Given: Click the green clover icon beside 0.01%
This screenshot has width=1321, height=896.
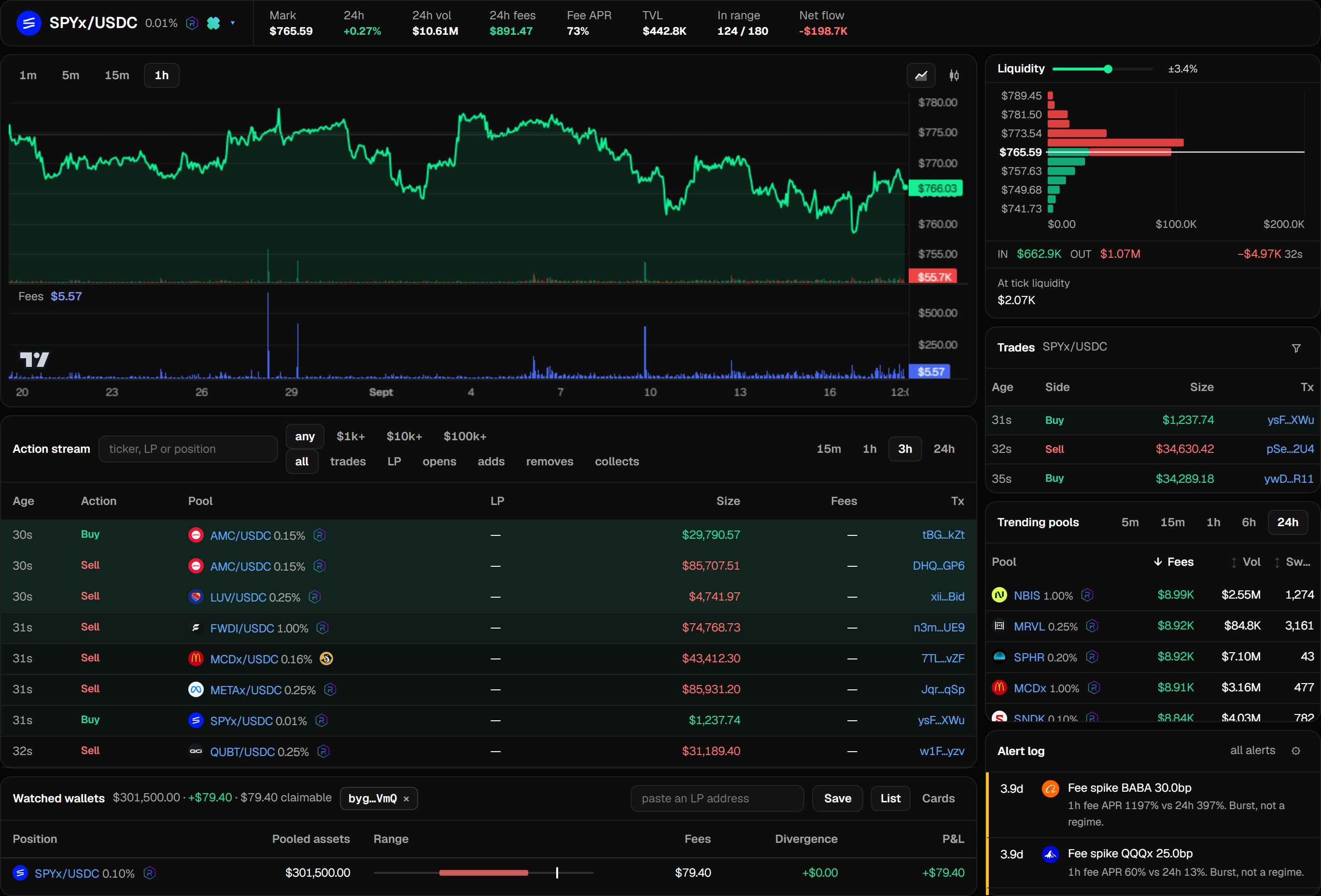Looking at the screenshot, I should point(213,23).
